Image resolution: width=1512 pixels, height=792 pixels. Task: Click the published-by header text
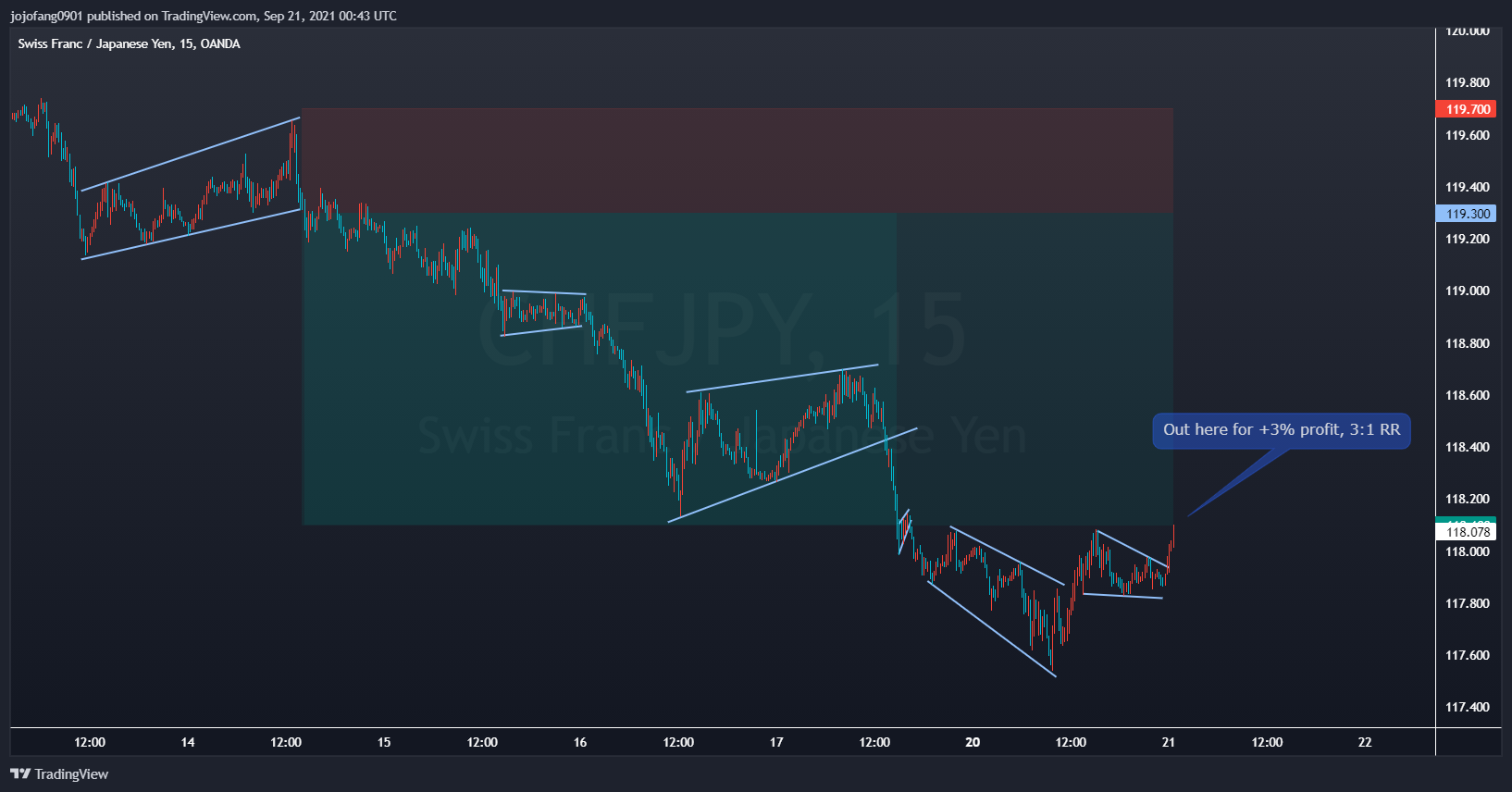(x=204, y=16)
